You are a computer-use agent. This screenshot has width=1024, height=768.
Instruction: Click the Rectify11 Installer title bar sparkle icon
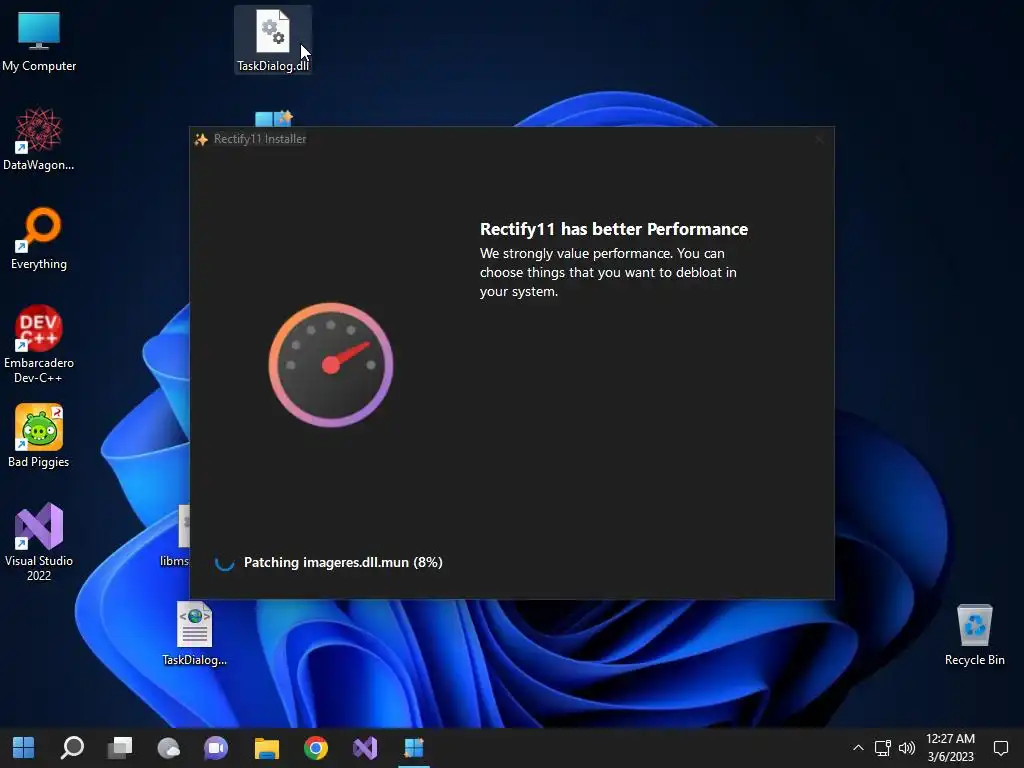(201, 139)
